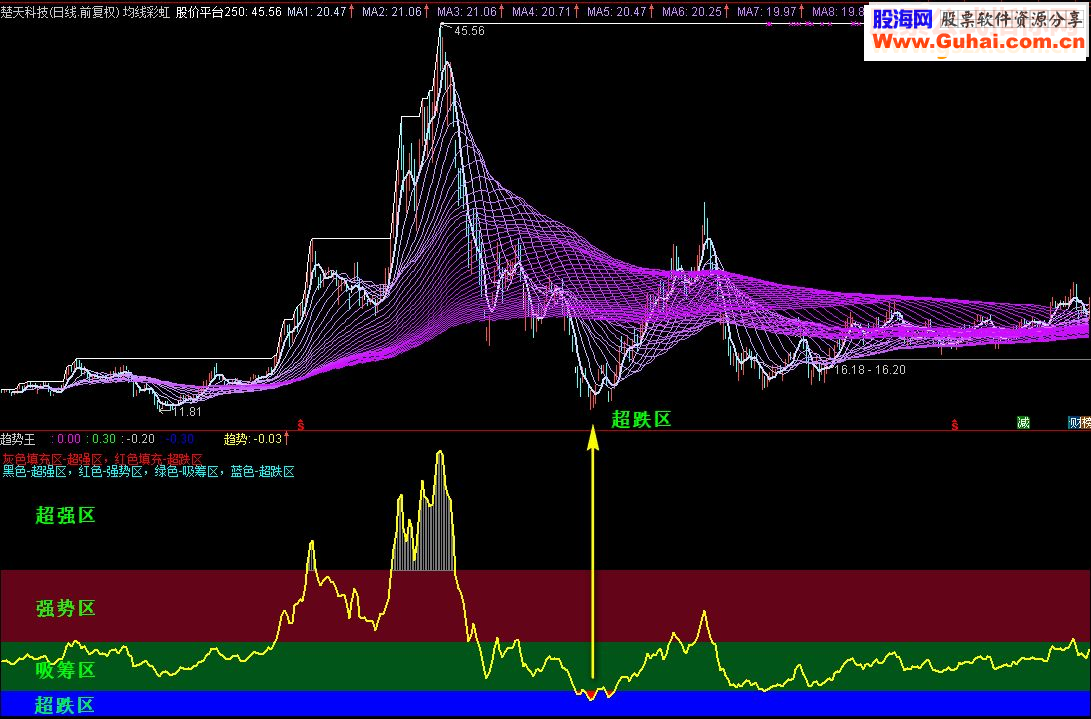Select the 均线彩虹 indicator name
This screenshot has width=1091, height=719.
click(x=148, y=12)
